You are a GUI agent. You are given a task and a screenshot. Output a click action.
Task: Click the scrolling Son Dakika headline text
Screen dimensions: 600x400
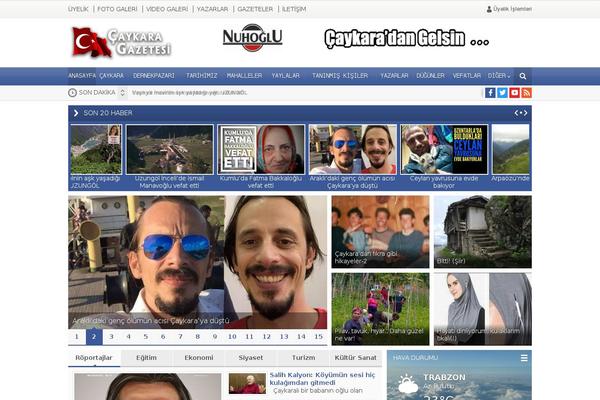pyautogui.click(x=189, y=93)
